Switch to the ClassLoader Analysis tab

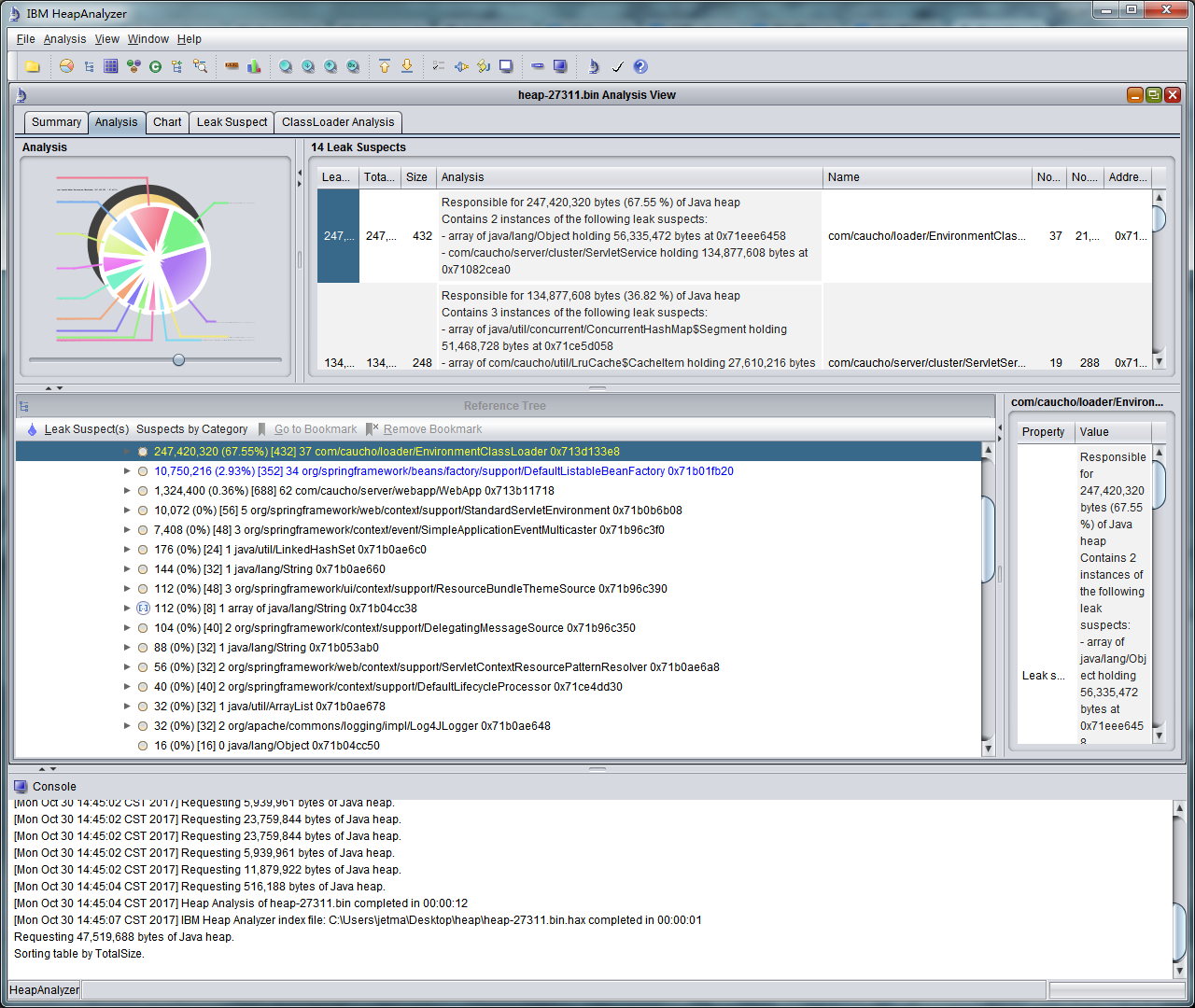[x=338, y=122]
